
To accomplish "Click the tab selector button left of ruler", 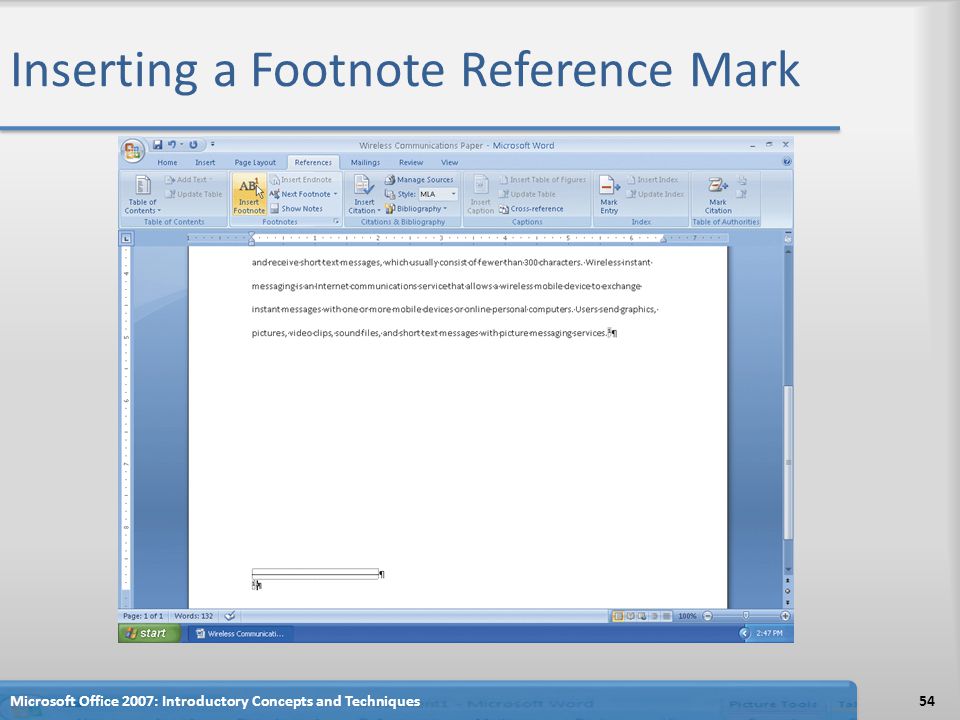I will tap(126, 238).
